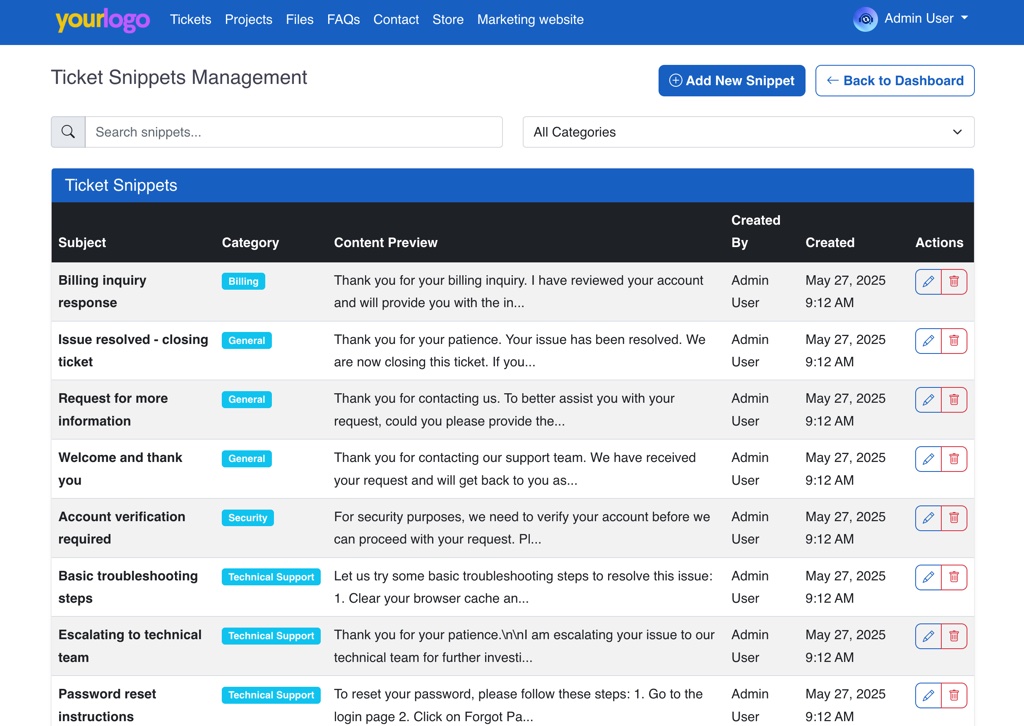Delete the Billing inquiry response snippet

[954, 282]
